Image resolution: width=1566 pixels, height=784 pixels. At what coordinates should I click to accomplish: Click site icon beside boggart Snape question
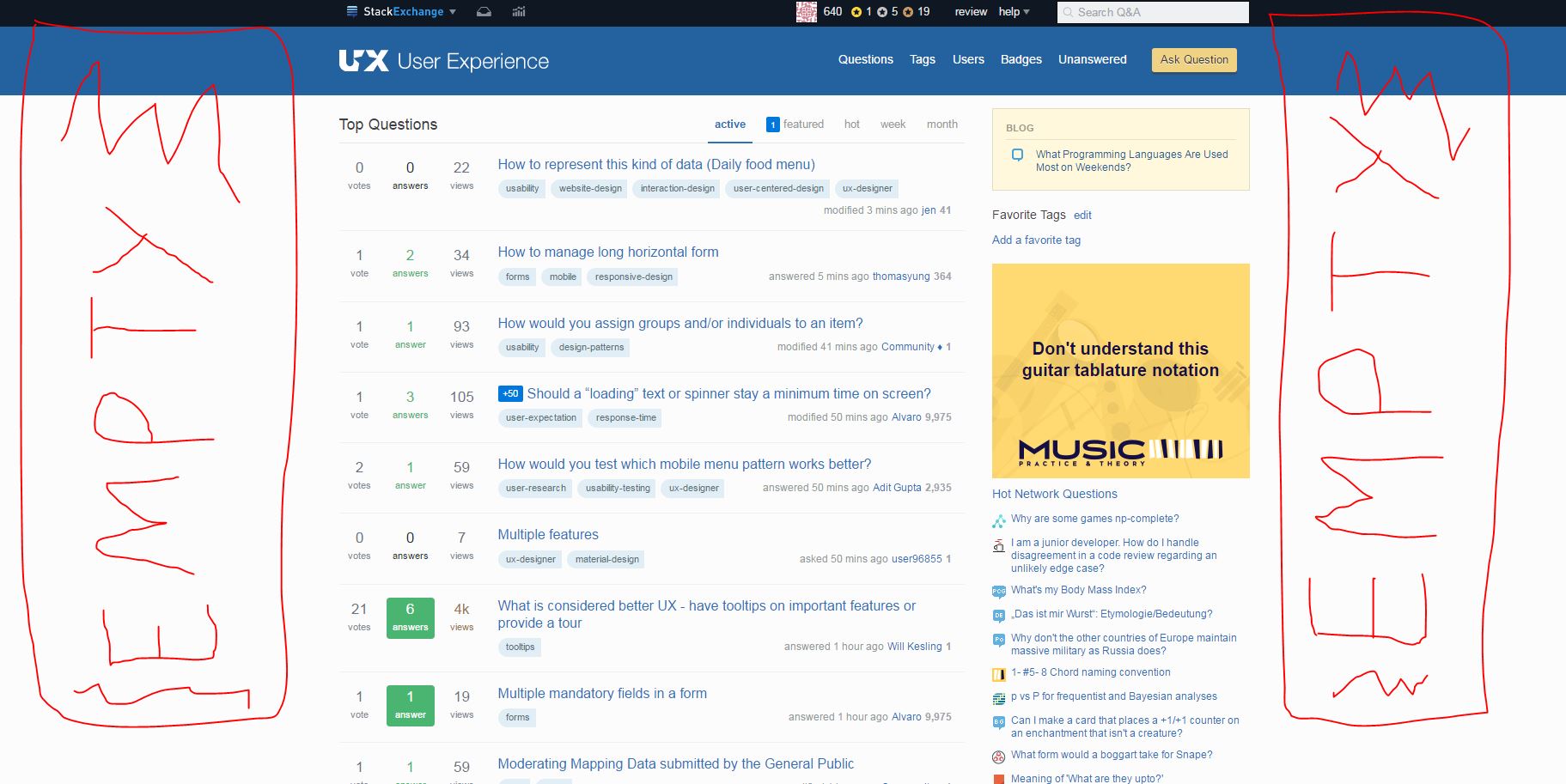[x=998, y=757]
